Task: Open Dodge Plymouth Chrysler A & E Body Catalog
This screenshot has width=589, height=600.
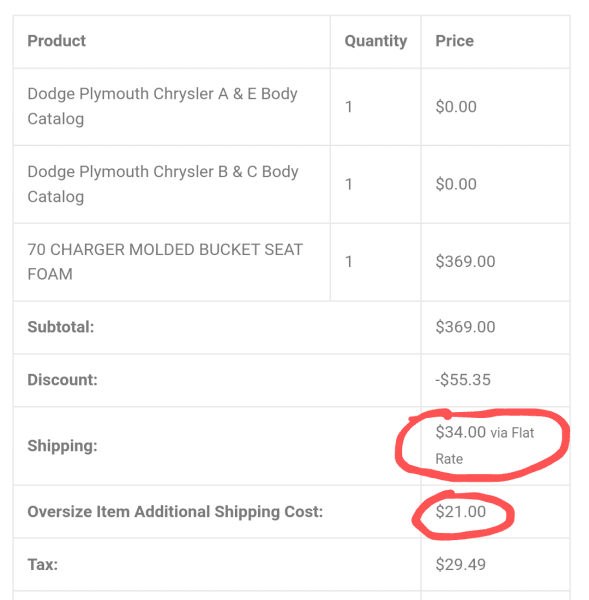Action: pyautogui.click(x=162, y=106)
